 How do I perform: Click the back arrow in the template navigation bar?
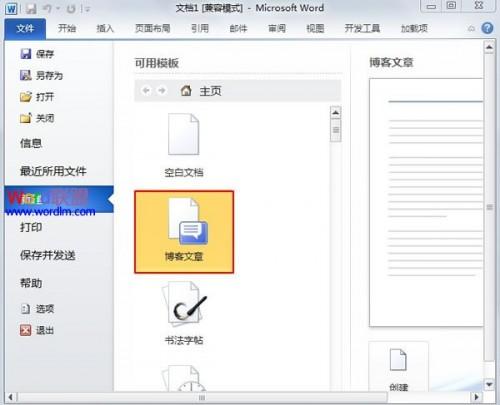click(x=146, y=91)
